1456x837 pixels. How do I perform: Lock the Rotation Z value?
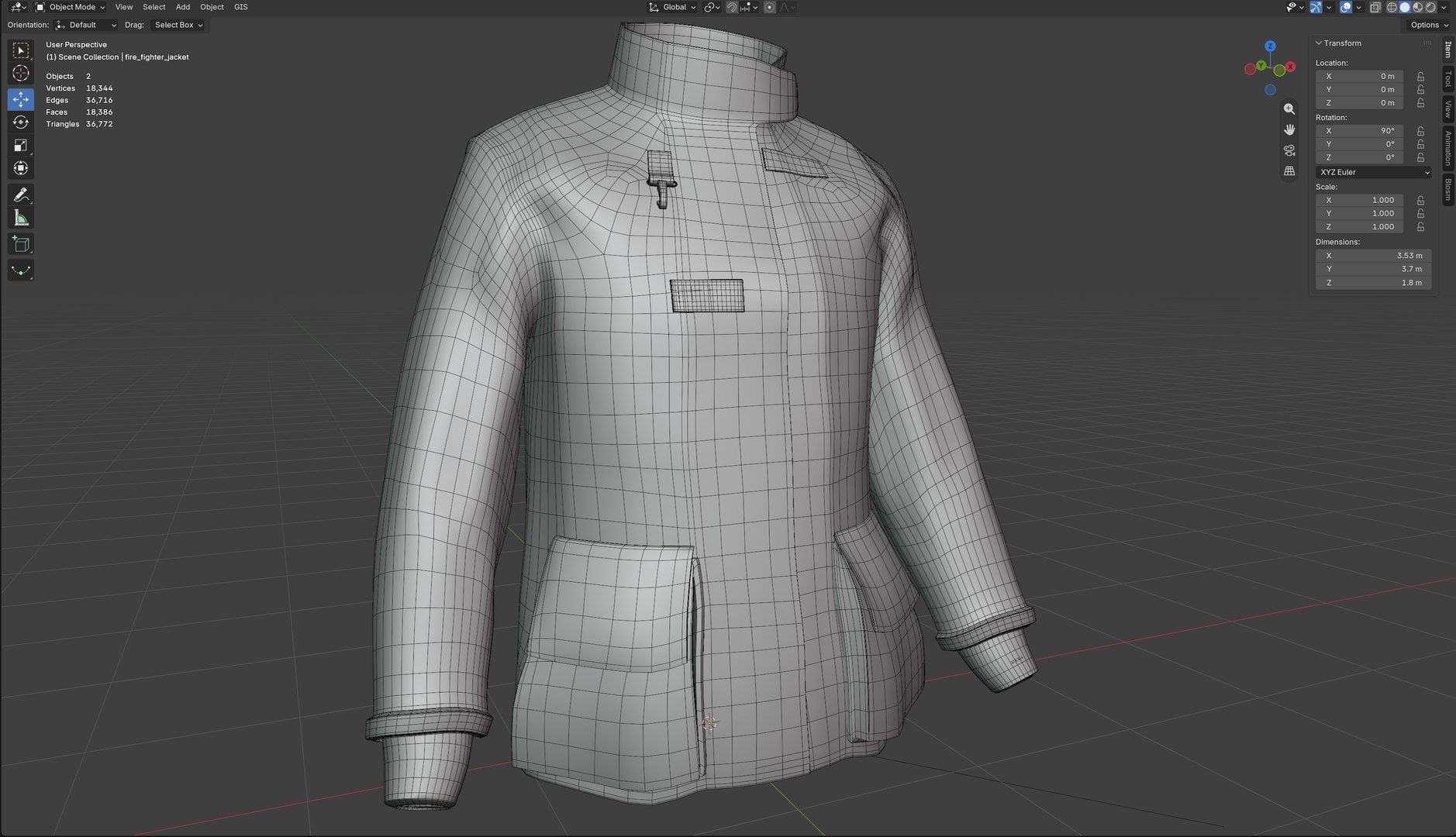[1420, 157]
